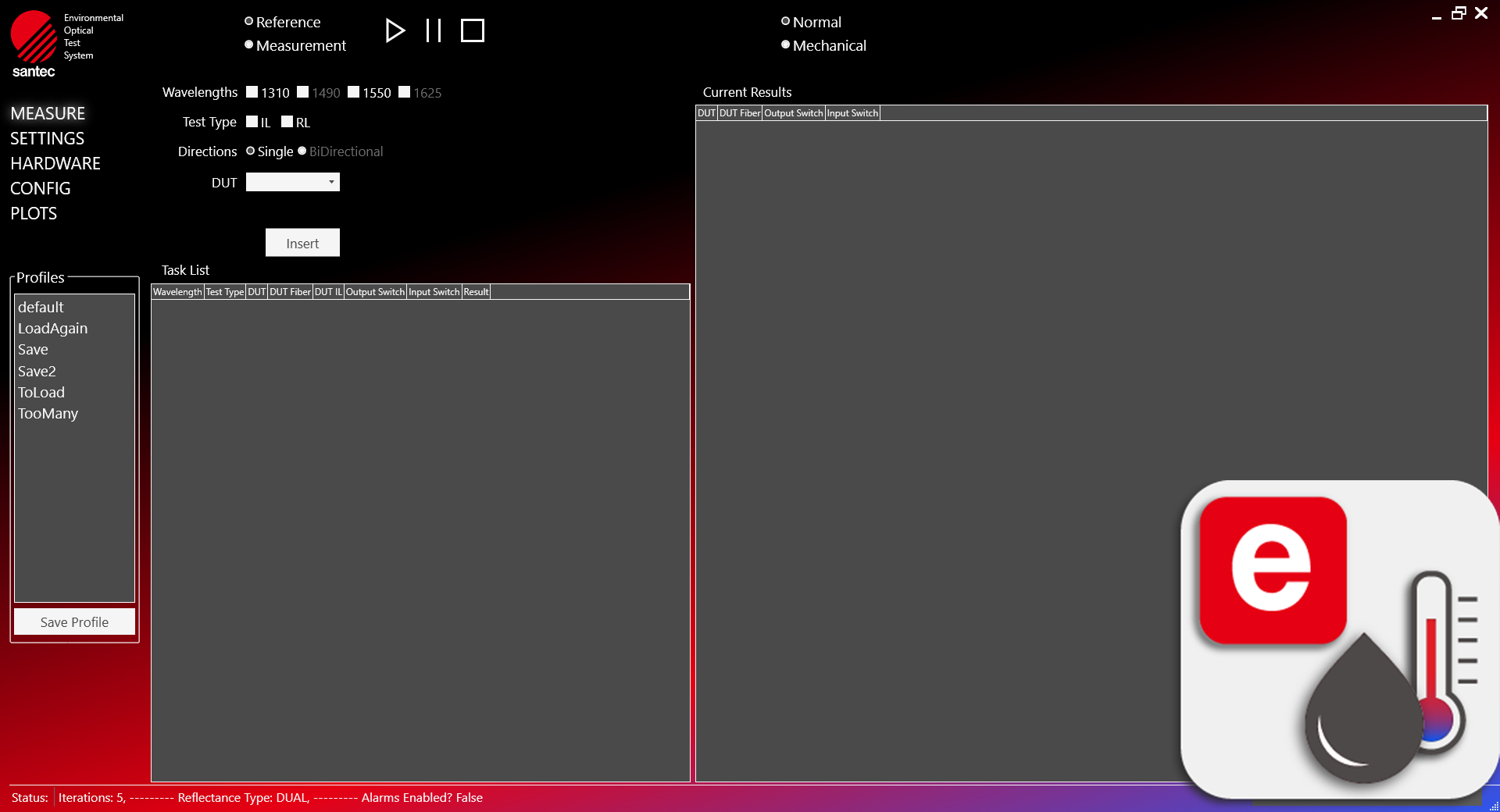1500x812 pixels.
Task: Click the Pause icon
Action: [x=434, y=30]
